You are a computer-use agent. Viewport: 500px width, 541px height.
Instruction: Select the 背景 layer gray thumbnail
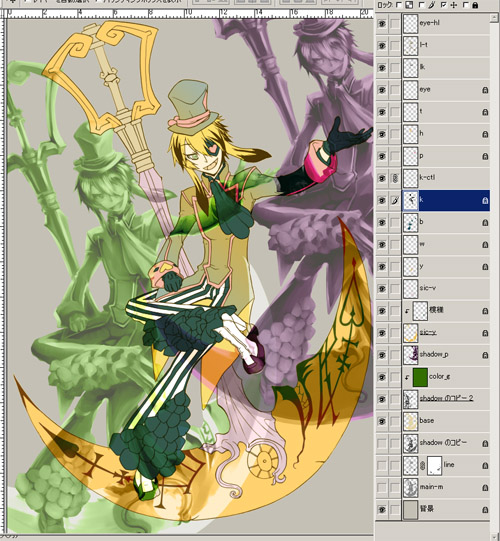pos(410,510)
